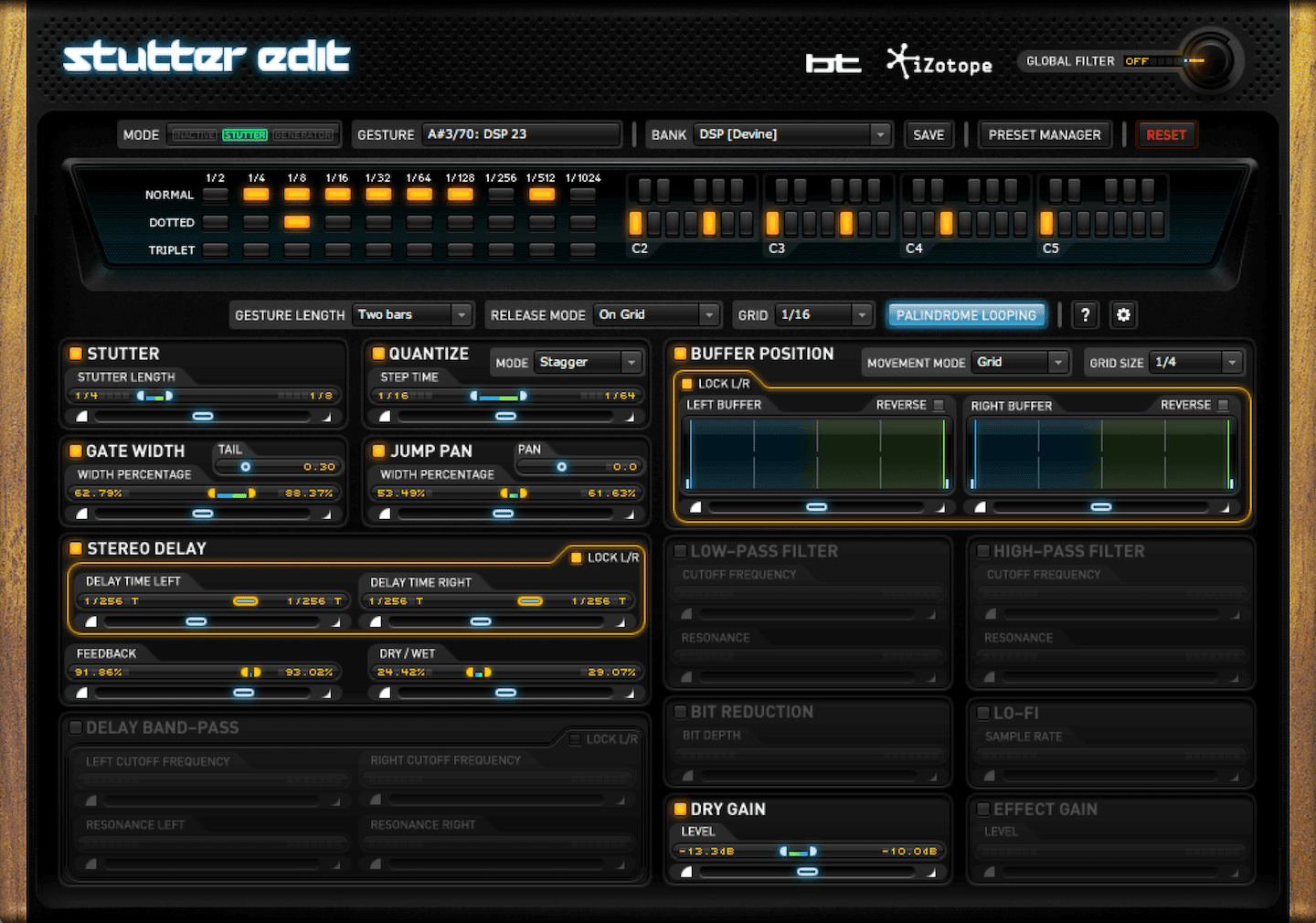Turn on the Bit Reduction module
The width and height of the screenshot is (1316, 923).
[680, 712]
